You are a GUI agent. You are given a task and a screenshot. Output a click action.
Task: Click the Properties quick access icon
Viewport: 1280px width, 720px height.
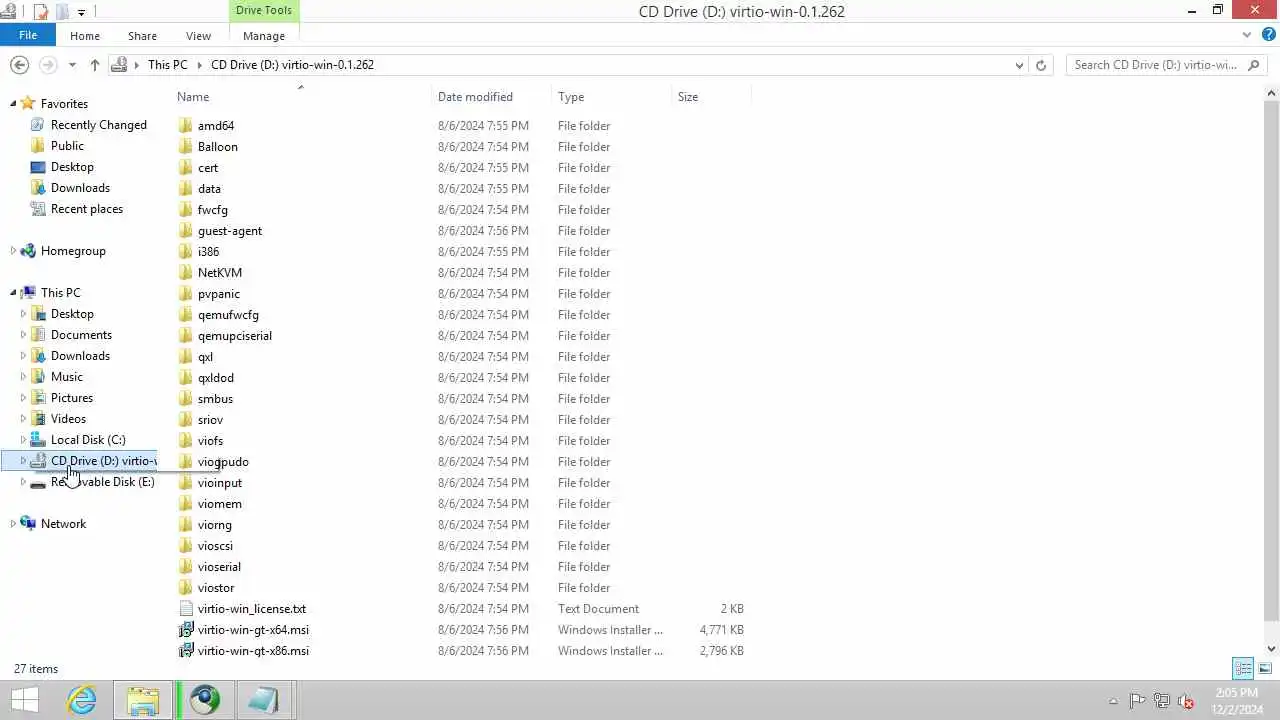(41, 12)
